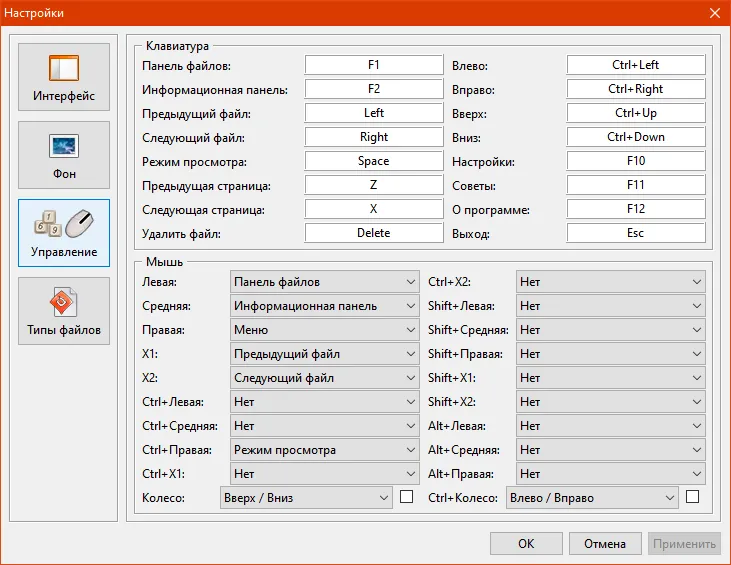Select the Удалить файл hotkey field
Image resolution: width=731 pixels, height=565 pixels.
click(374, 233)
